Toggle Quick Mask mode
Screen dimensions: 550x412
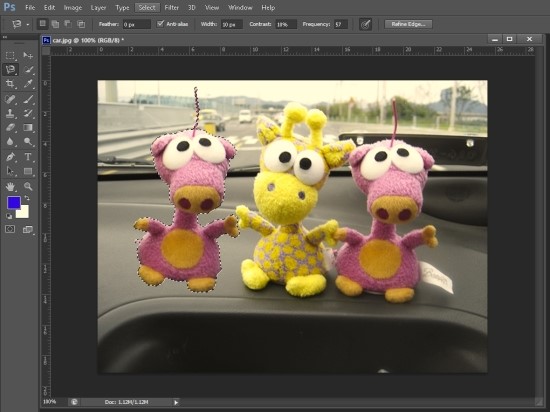point(10,229)
